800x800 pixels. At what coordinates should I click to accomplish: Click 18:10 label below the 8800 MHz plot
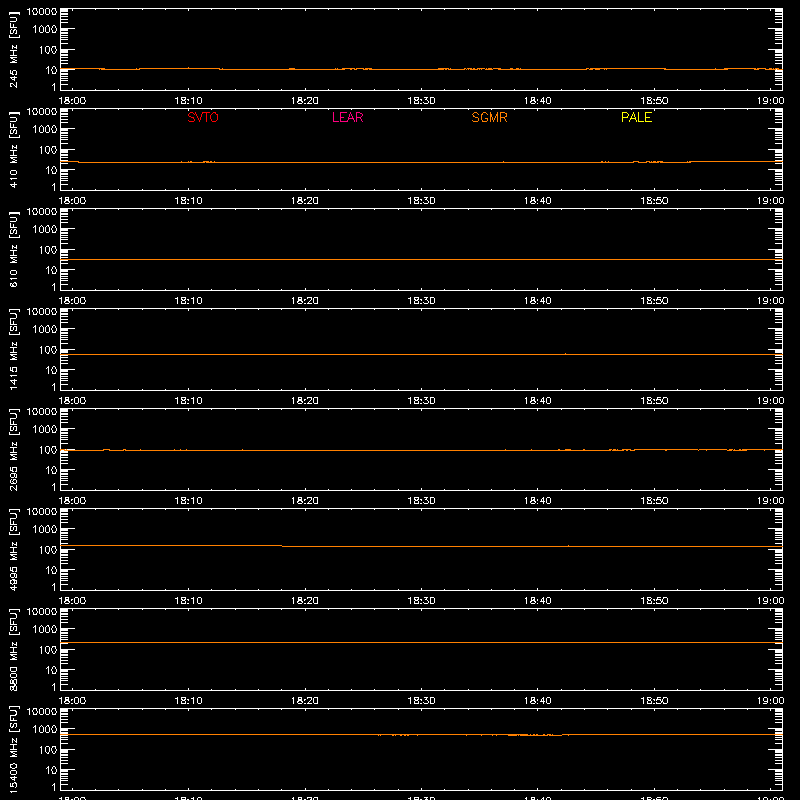(x=188, y=701)
